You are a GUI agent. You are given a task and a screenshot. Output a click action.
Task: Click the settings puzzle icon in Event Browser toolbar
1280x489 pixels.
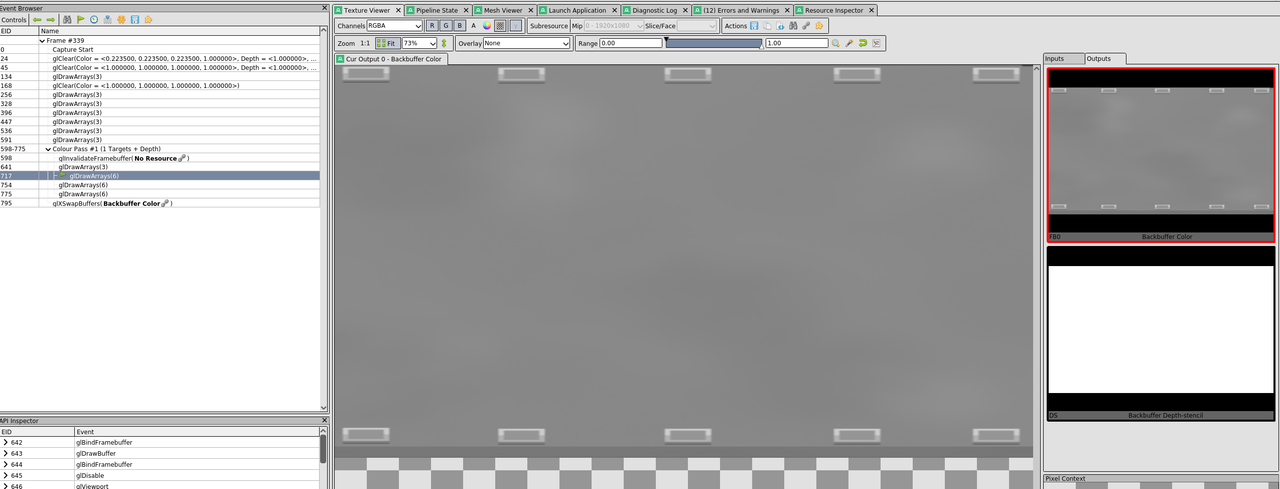pos(148,19)
